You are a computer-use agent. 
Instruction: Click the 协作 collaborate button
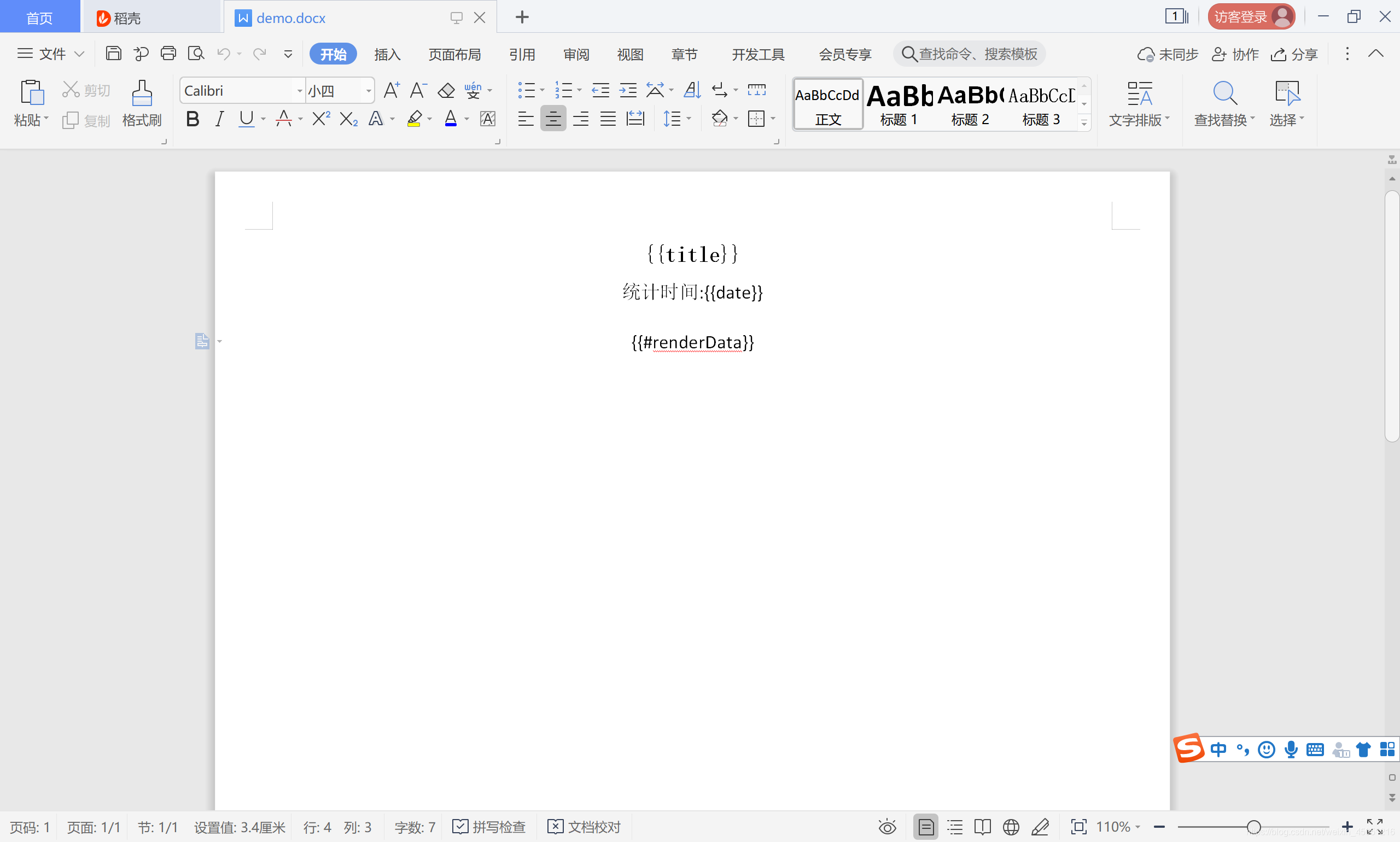(x=1235, y=54)
